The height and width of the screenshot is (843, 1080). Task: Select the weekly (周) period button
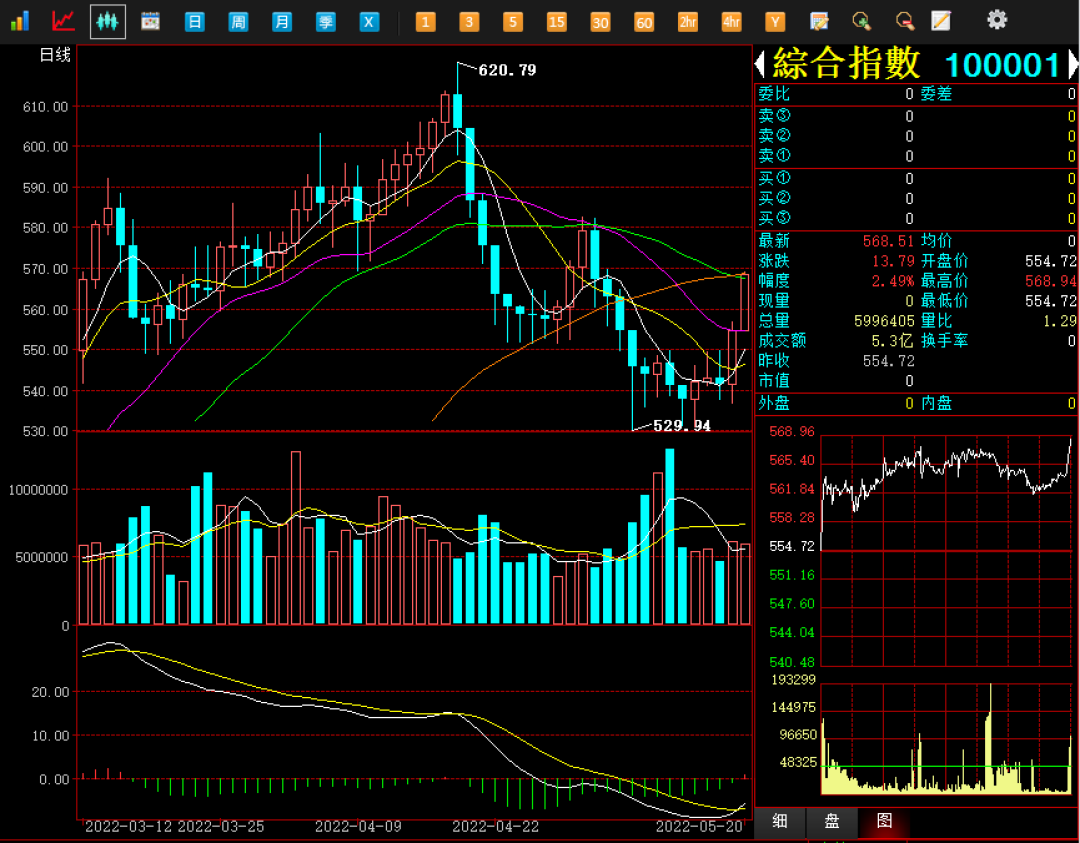pyautogui.click(x=238, y=22)
